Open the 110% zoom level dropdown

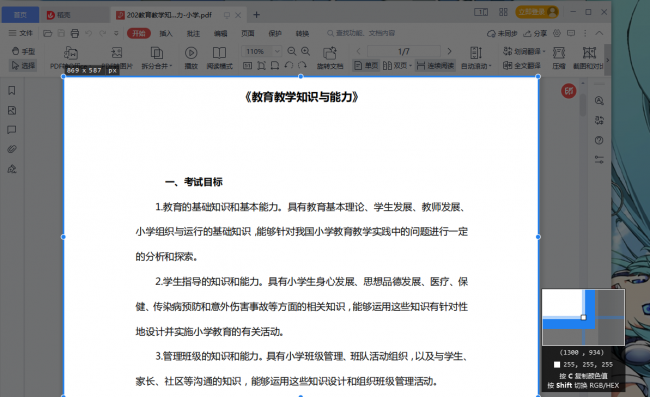pyautogui.click(x=277, y=51)
